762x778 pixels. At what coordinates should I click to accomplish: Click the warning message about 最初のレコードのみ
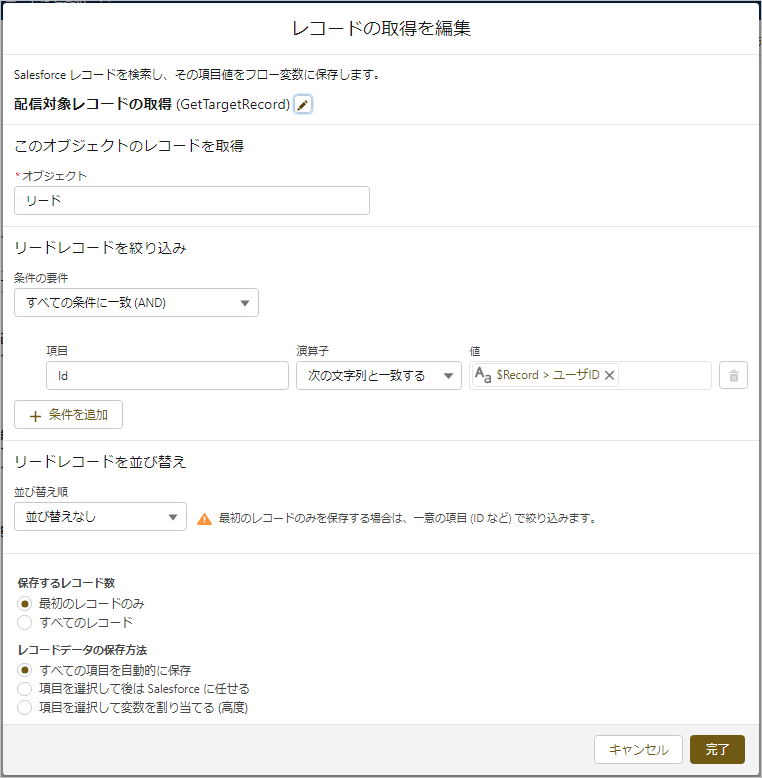407,518
